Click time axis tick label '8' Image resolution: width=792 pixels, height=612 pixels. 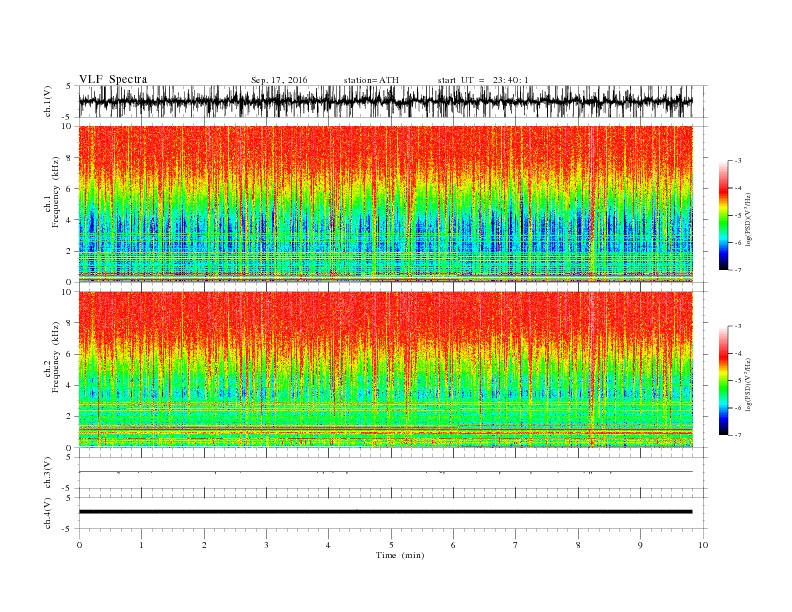[578, 545]
